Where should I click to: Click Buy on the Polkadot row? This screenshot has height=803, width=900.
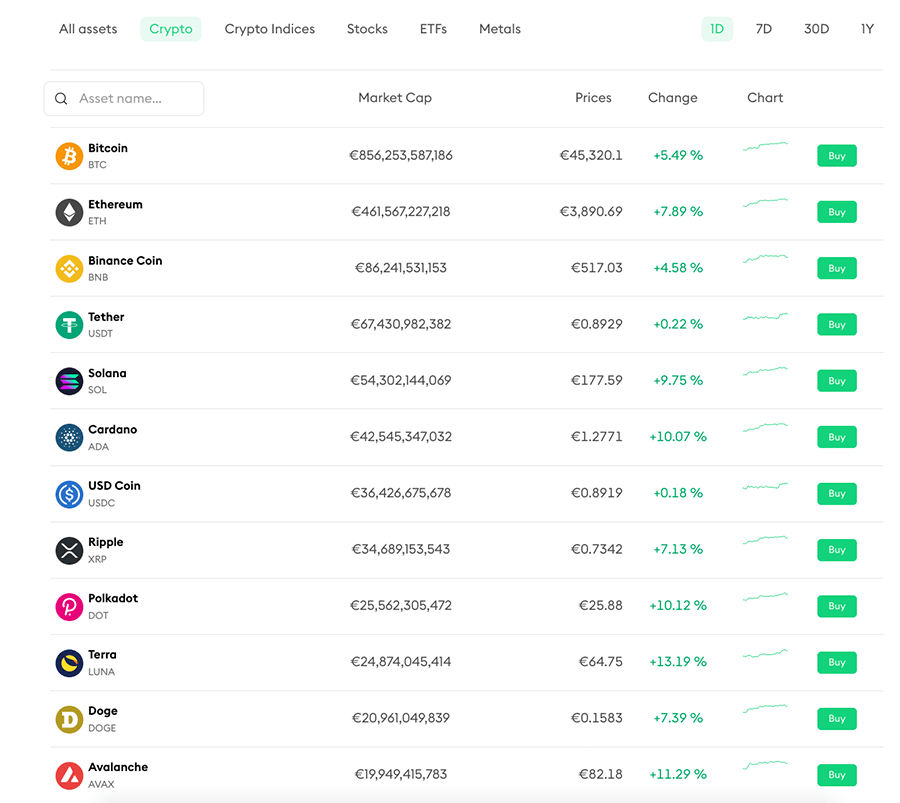(837, 606)
